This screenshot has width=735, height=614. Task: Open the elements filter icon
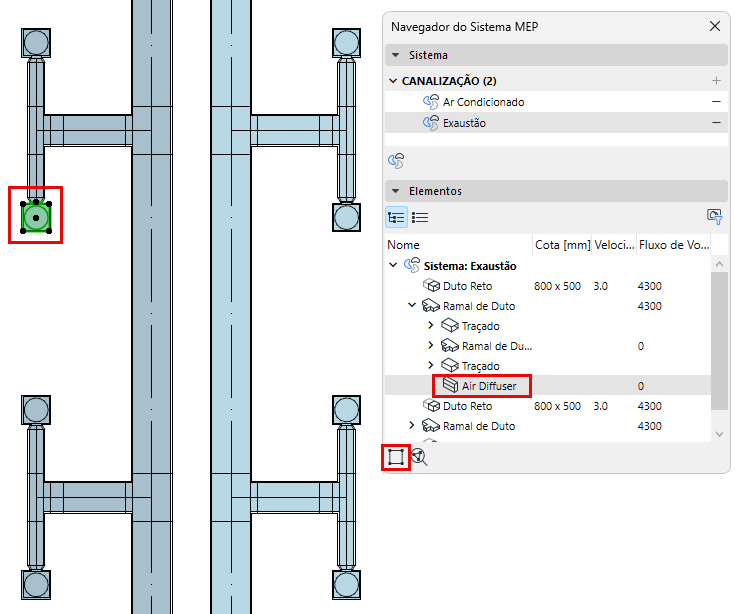point(714,217)
